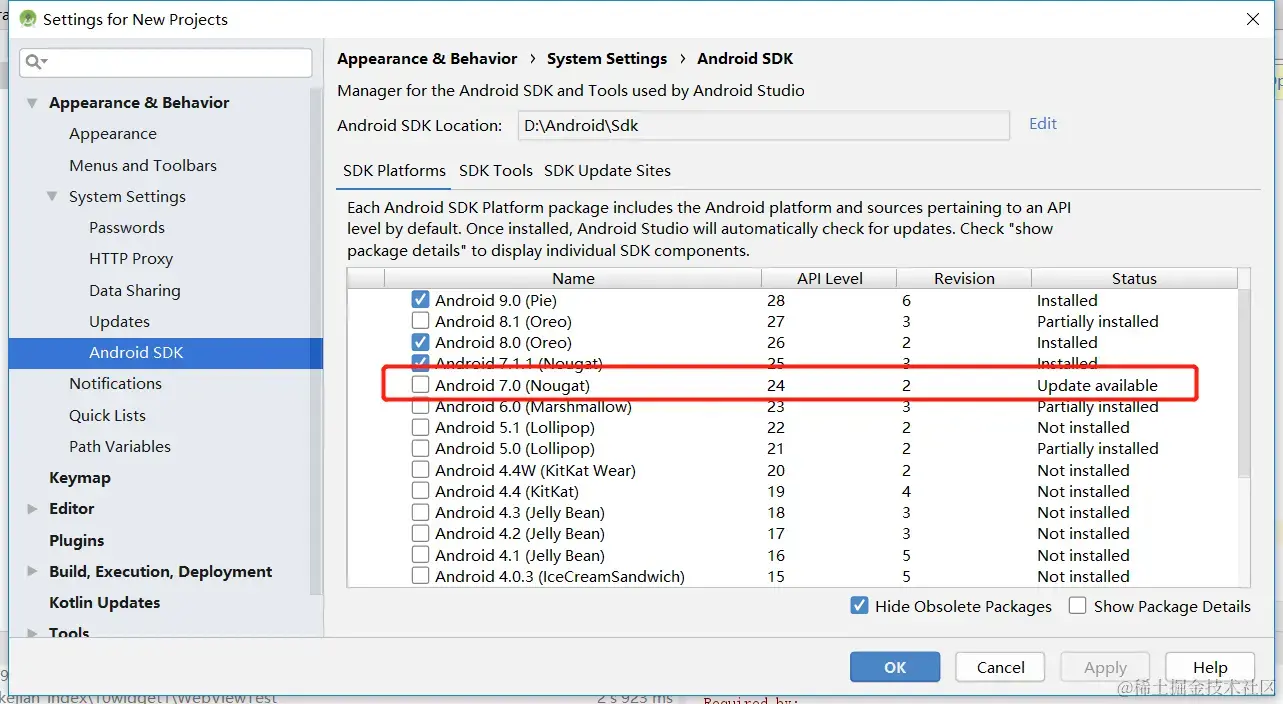Click 'Update available' status text

point(1097,385)
